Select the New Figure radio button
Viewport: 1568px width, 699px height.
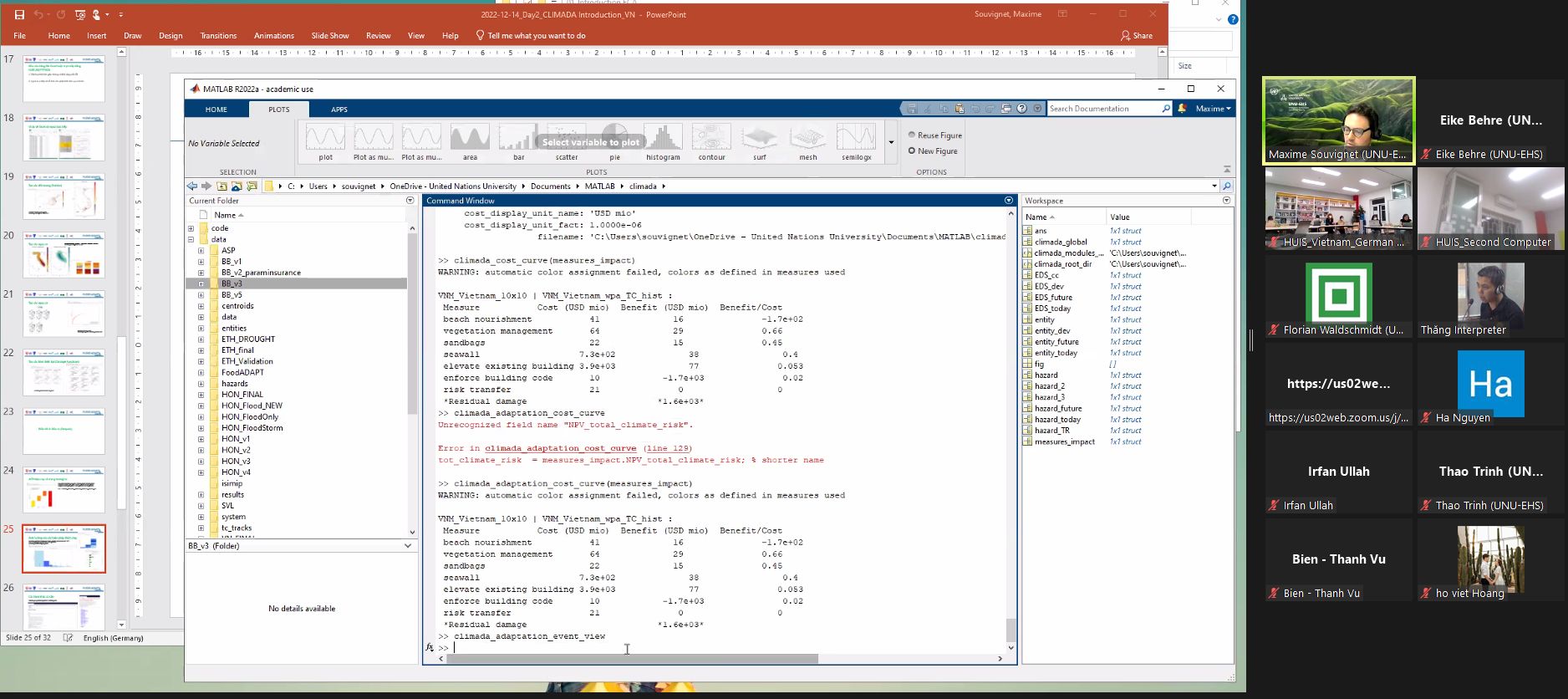coord(912,151)
